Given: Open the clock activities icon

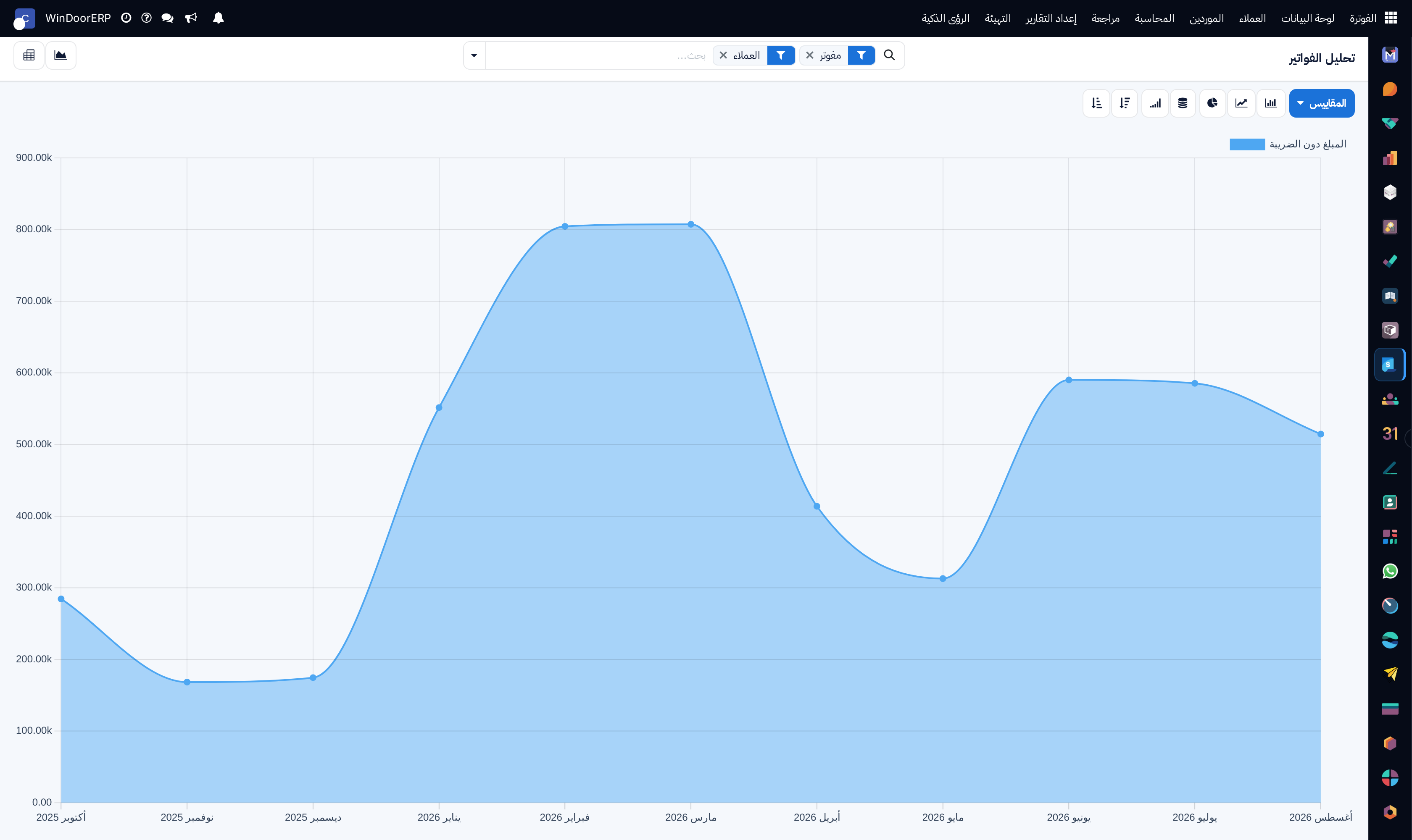Looking at the screenshot, I should (126, 18).
